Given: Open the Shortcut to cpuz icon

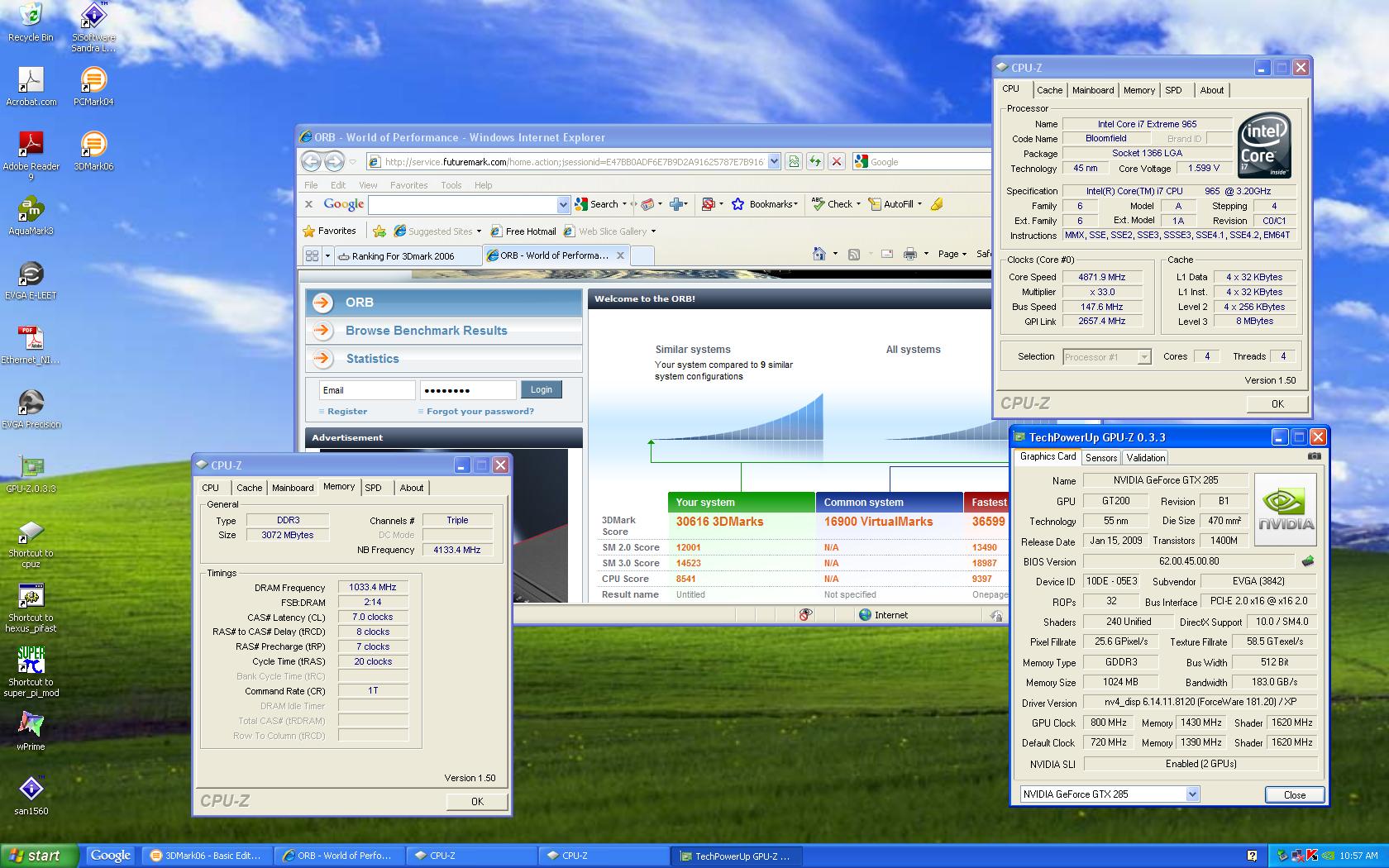Looking at the screenshot, I should [x=31, y=543].
